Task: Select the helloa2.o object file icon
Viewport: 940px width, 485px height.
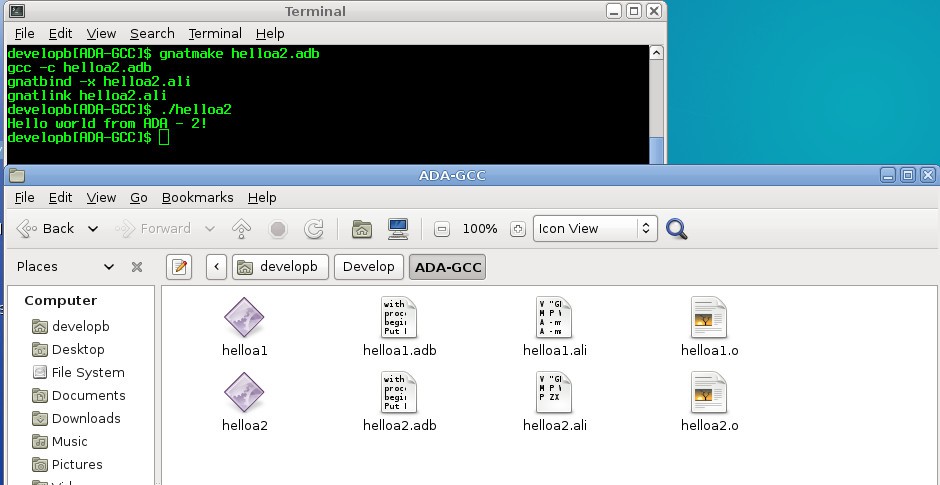Action: 709,393
